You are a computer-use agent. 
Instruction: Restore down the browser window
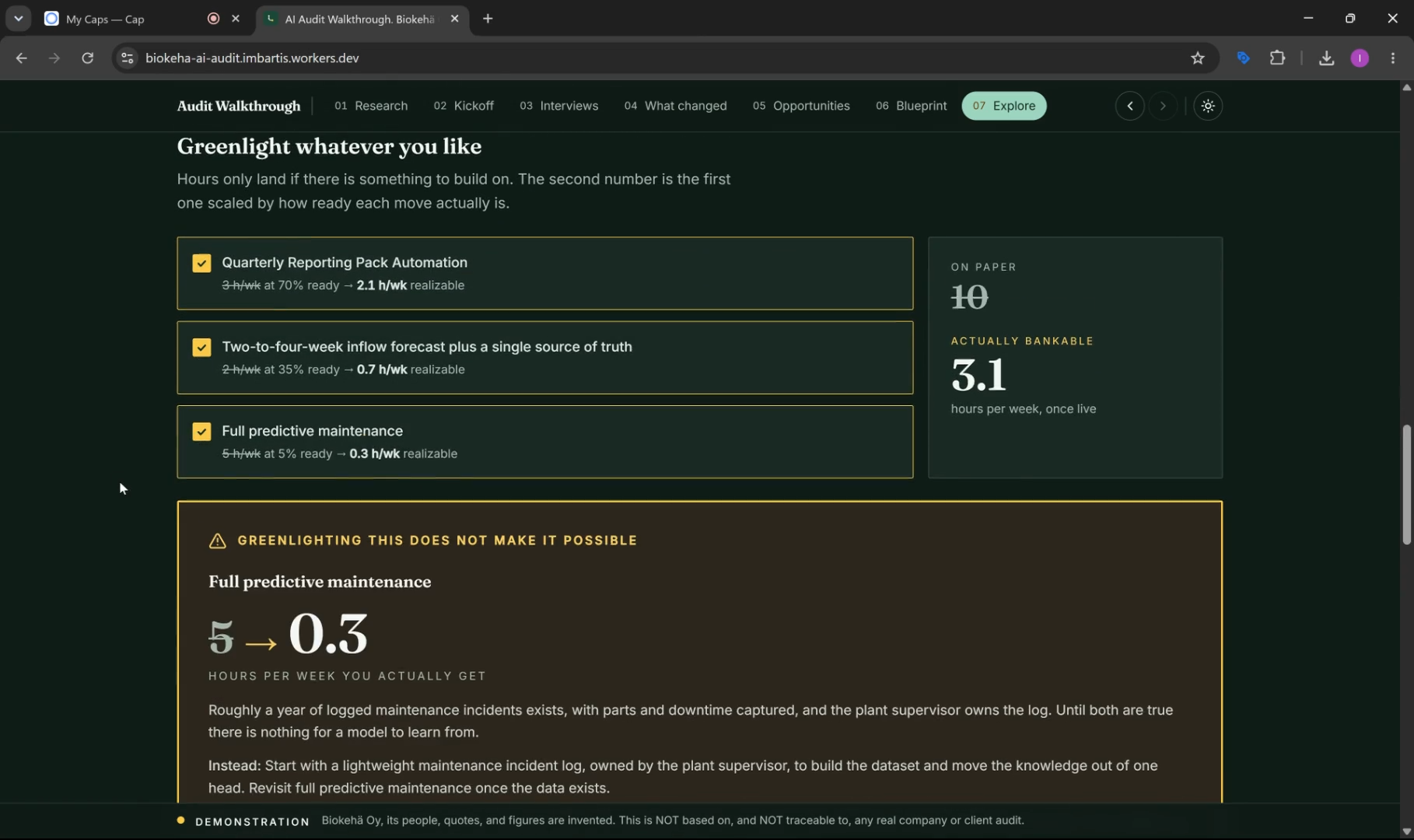tap(1350, 19)
